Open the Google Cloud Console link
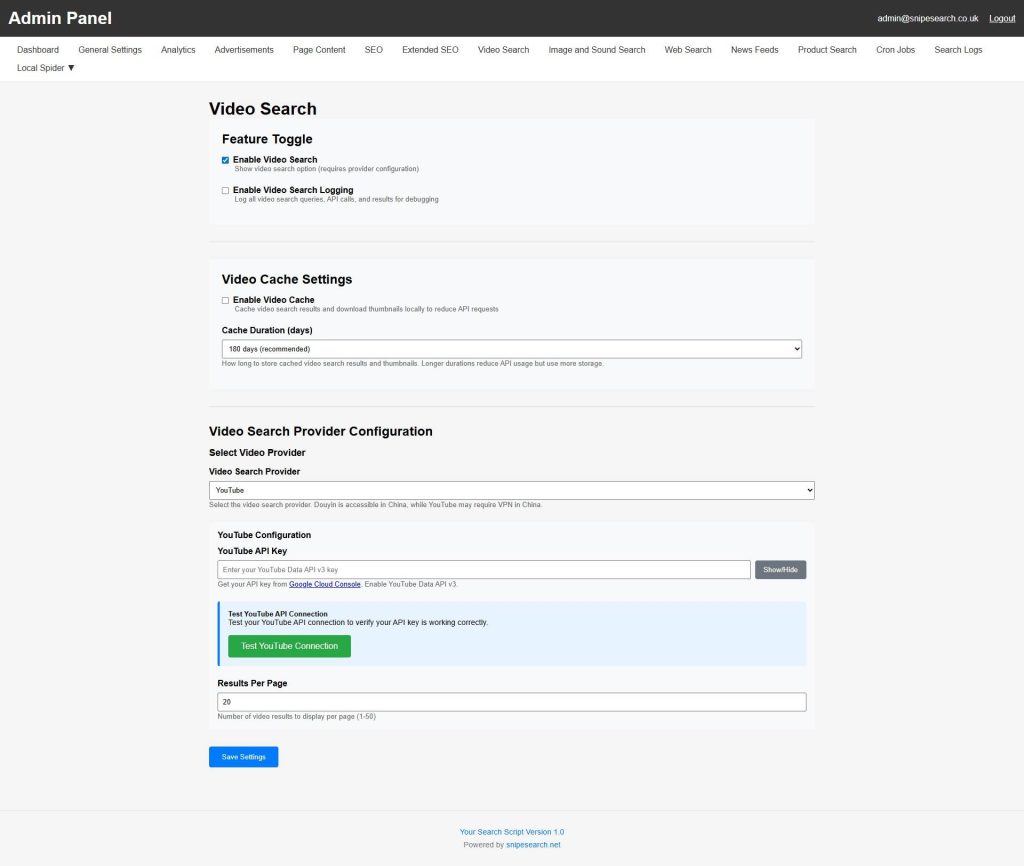 (x=324, y=584)
